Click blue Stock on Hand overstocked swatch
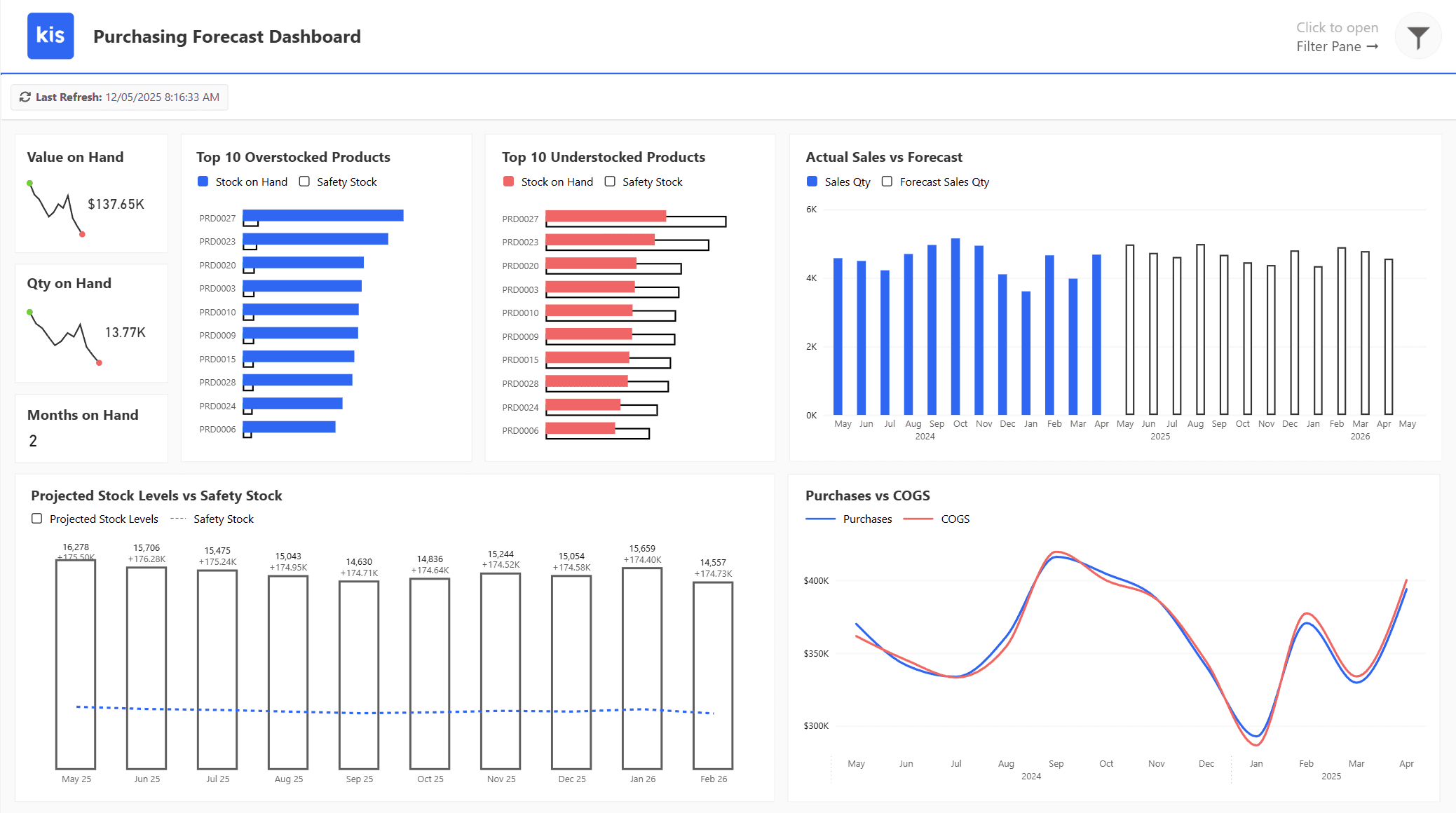 (203, 182)
